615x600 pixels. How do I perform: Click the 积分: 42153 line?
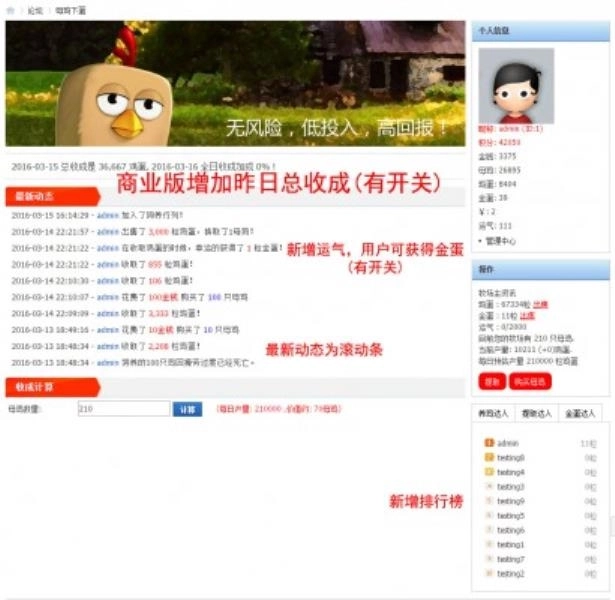click(x=499, y=142)
